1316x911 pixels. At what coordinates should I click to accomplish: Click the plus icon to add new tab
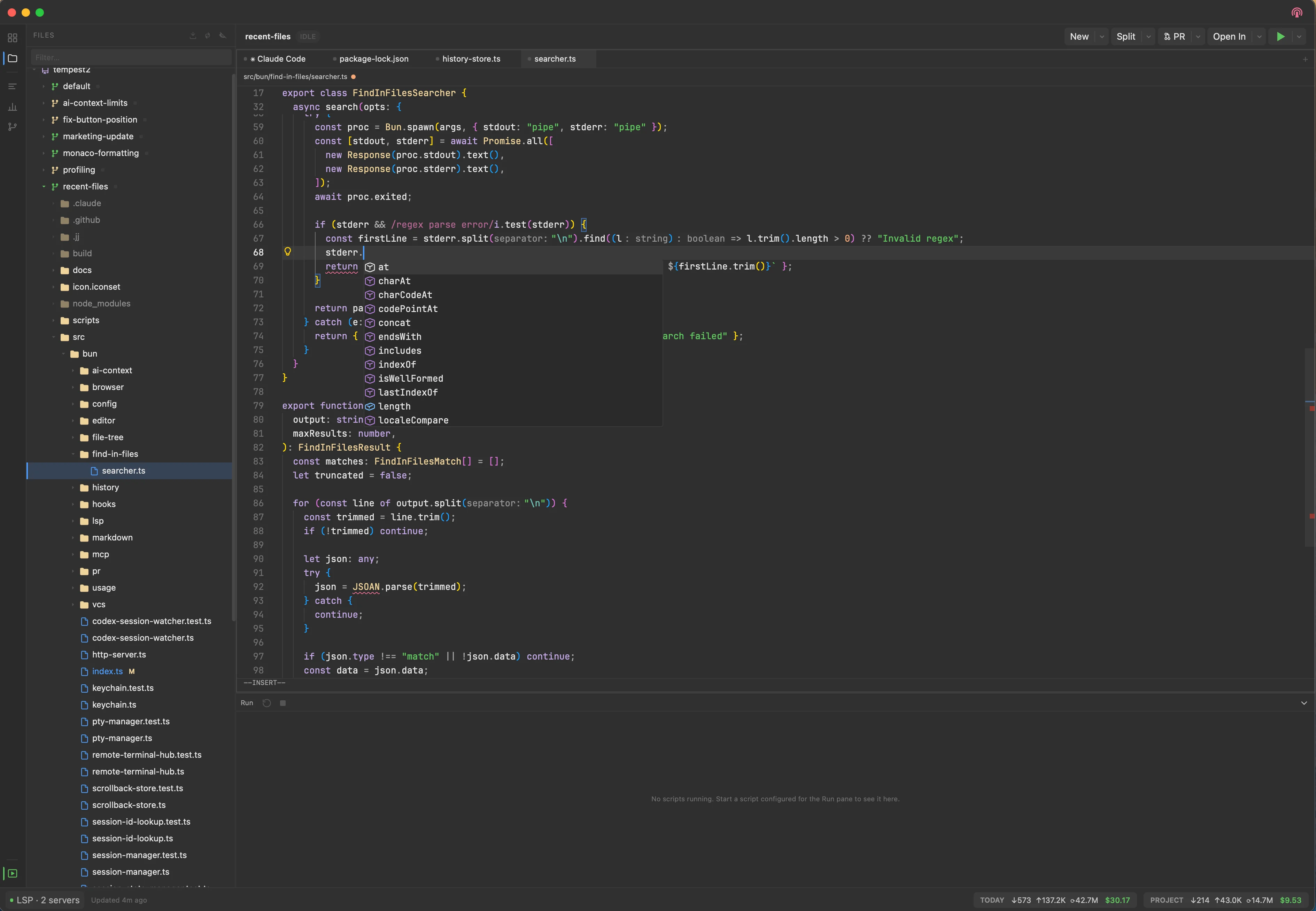(1305, 59)
